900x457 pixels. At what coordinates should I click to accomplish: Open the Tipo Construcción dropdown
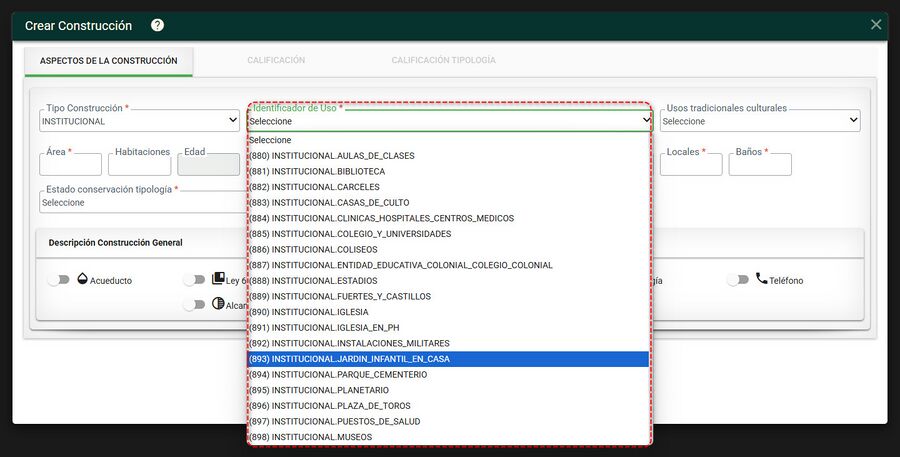(x=139, y=121)
